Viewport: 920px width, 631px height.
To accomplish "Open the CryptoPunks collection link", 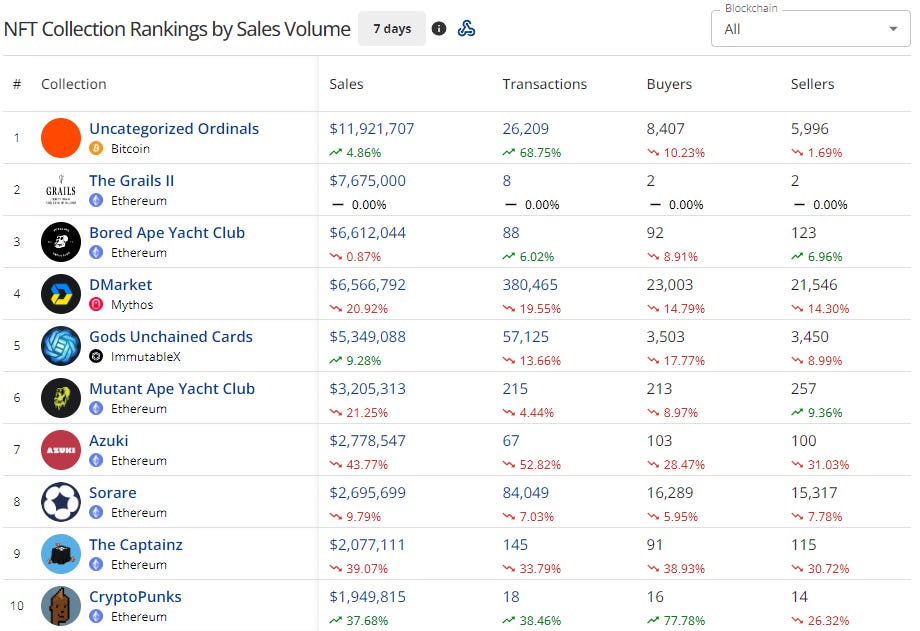I will coord(135,597).
